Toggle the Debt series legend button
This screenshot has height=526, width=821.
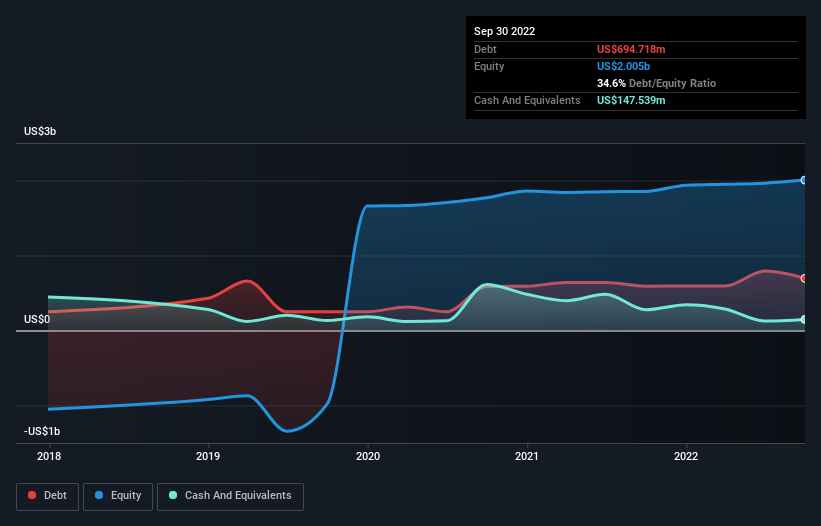(x=48, y=496)
